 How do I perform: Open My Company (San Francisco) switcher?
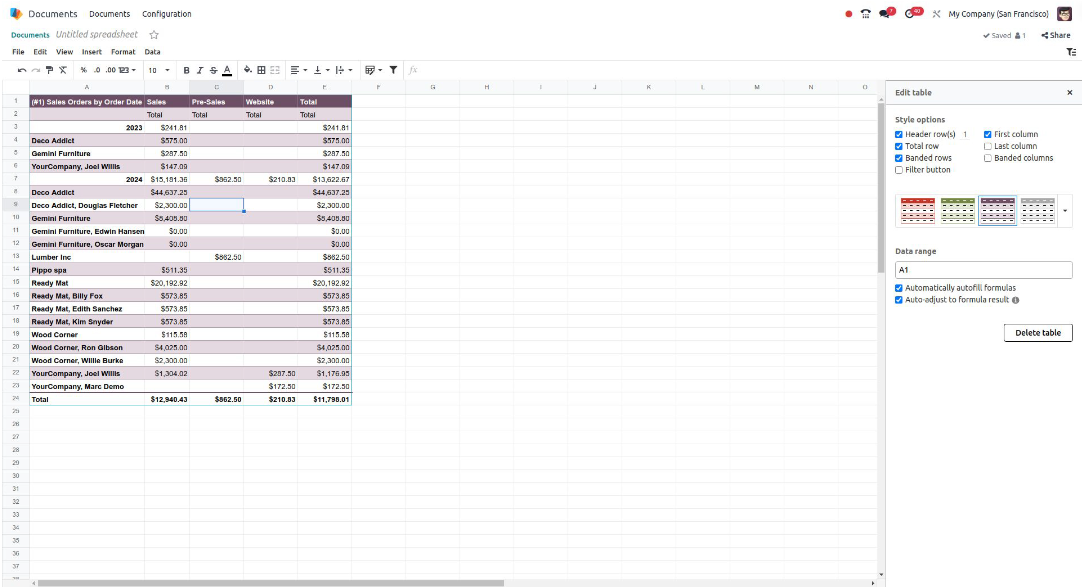tap(998, 14)
